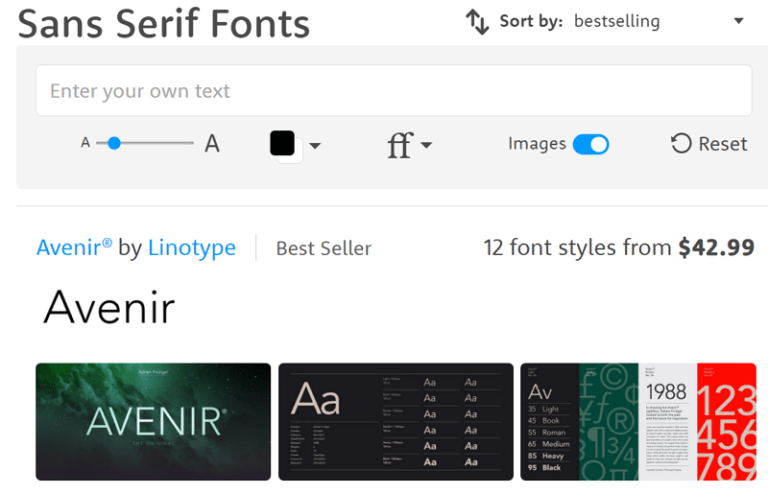Reset the preview settings via Reset label
The image size is (768, 493).
coord(723,144)
